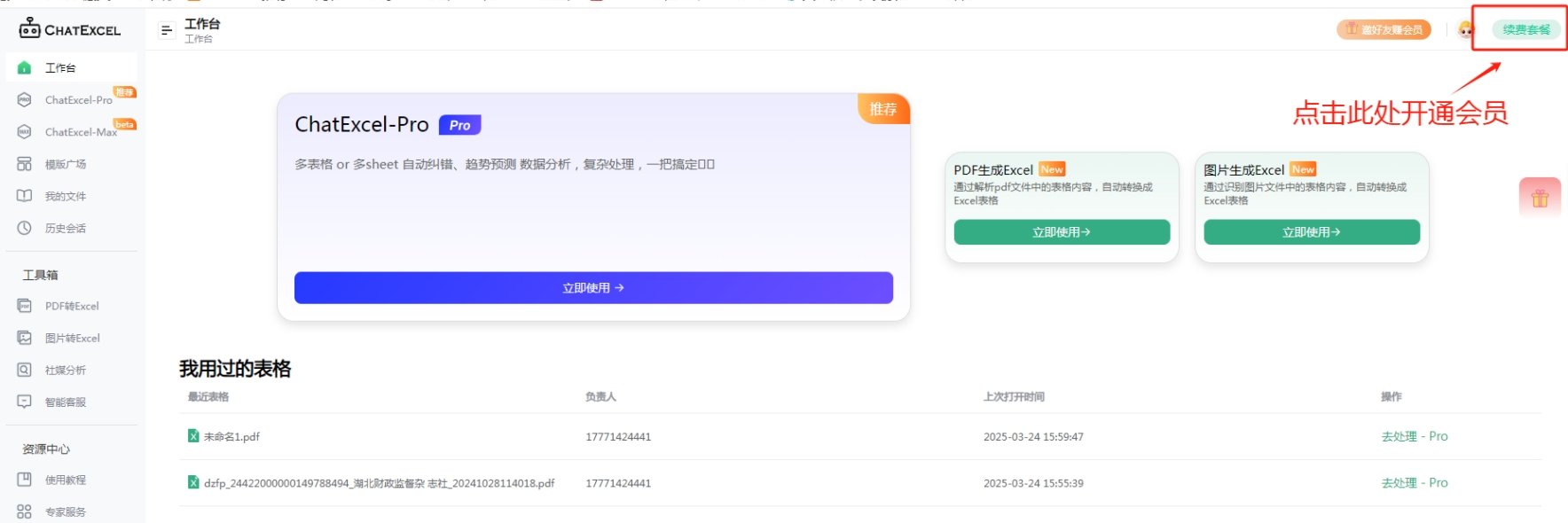Click 立即使用 under PDF生成Excel
Viewport: 1568px width, 523px height.
click(1062, 232)
